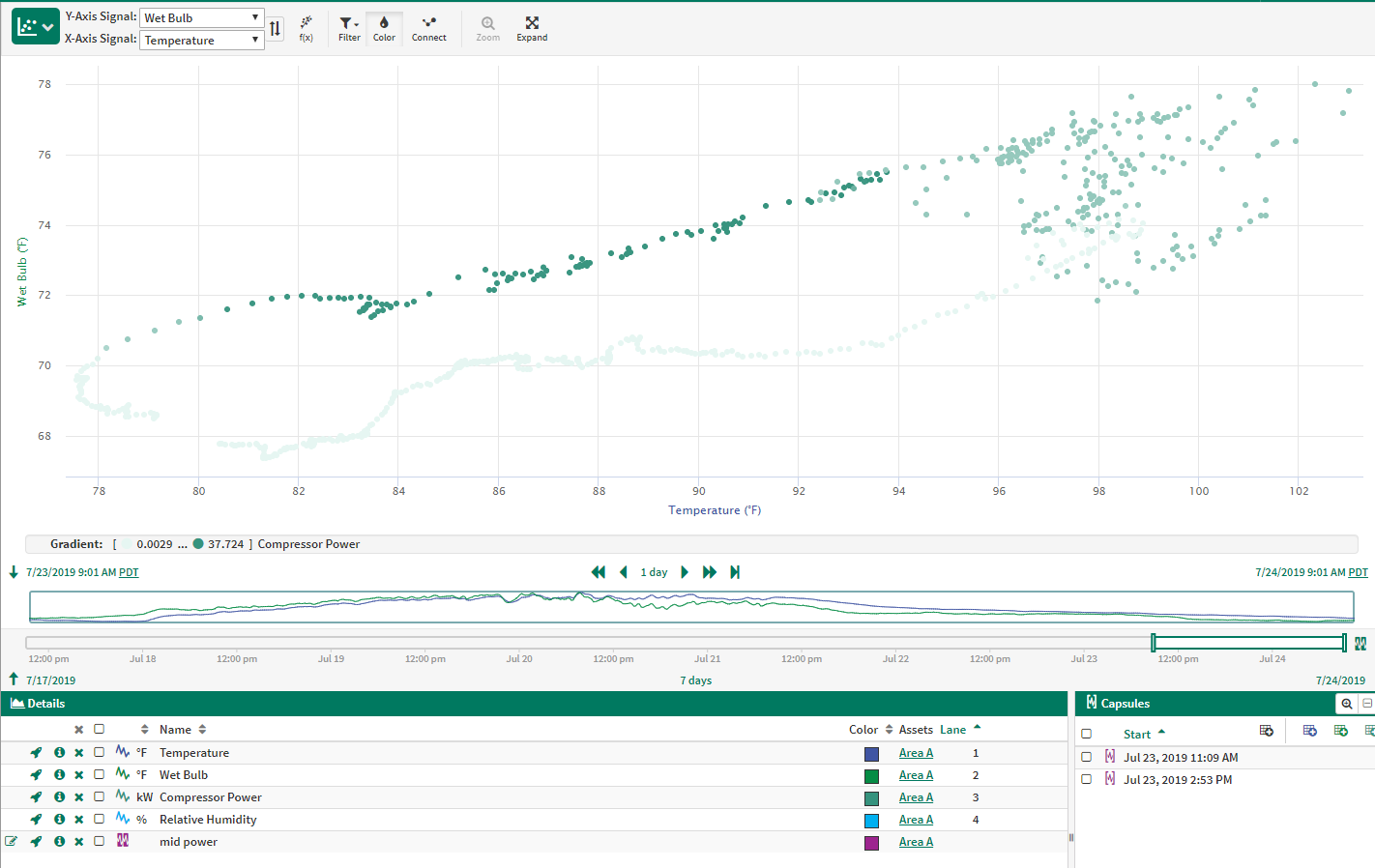Click the Compressor Power color swatch

point(871,798)
